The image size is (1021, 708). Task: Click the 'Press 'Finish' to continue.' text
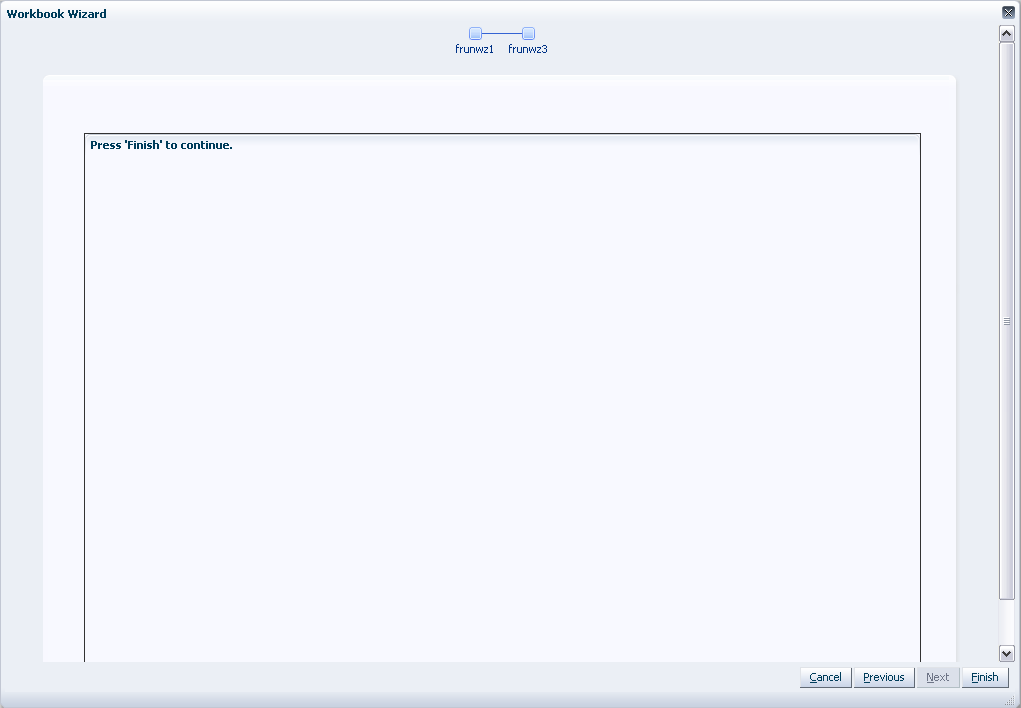(161, 145)
